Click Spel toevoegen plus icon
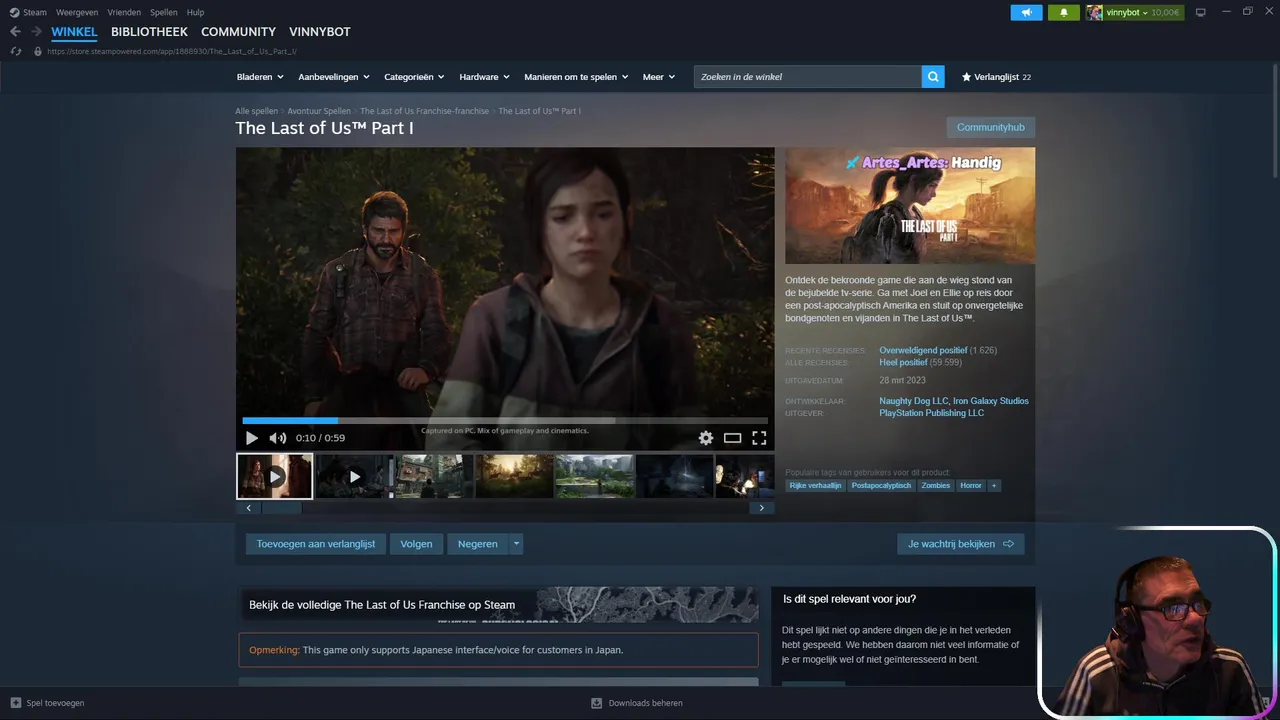Image resolution: width=1280 pixels, height=720 pixels. [16, 703]
